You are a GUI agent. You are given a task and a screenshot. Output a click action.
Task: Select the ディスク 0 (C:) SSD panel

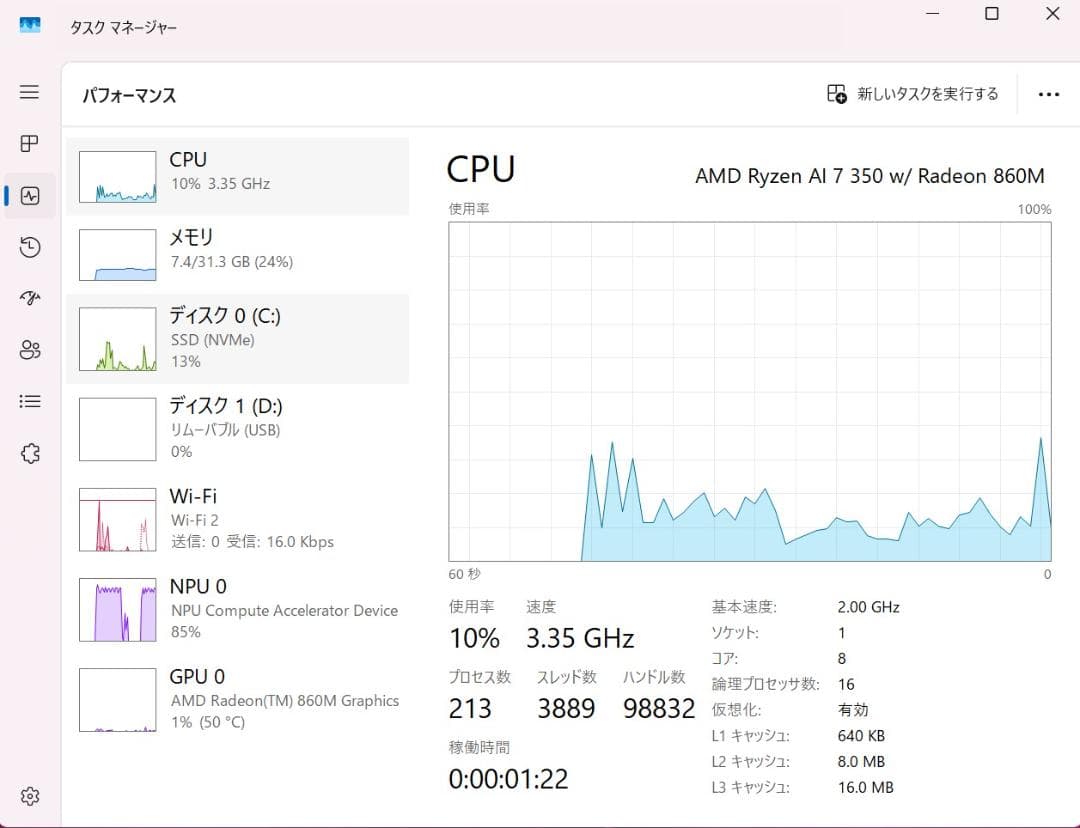pos(237,337)
